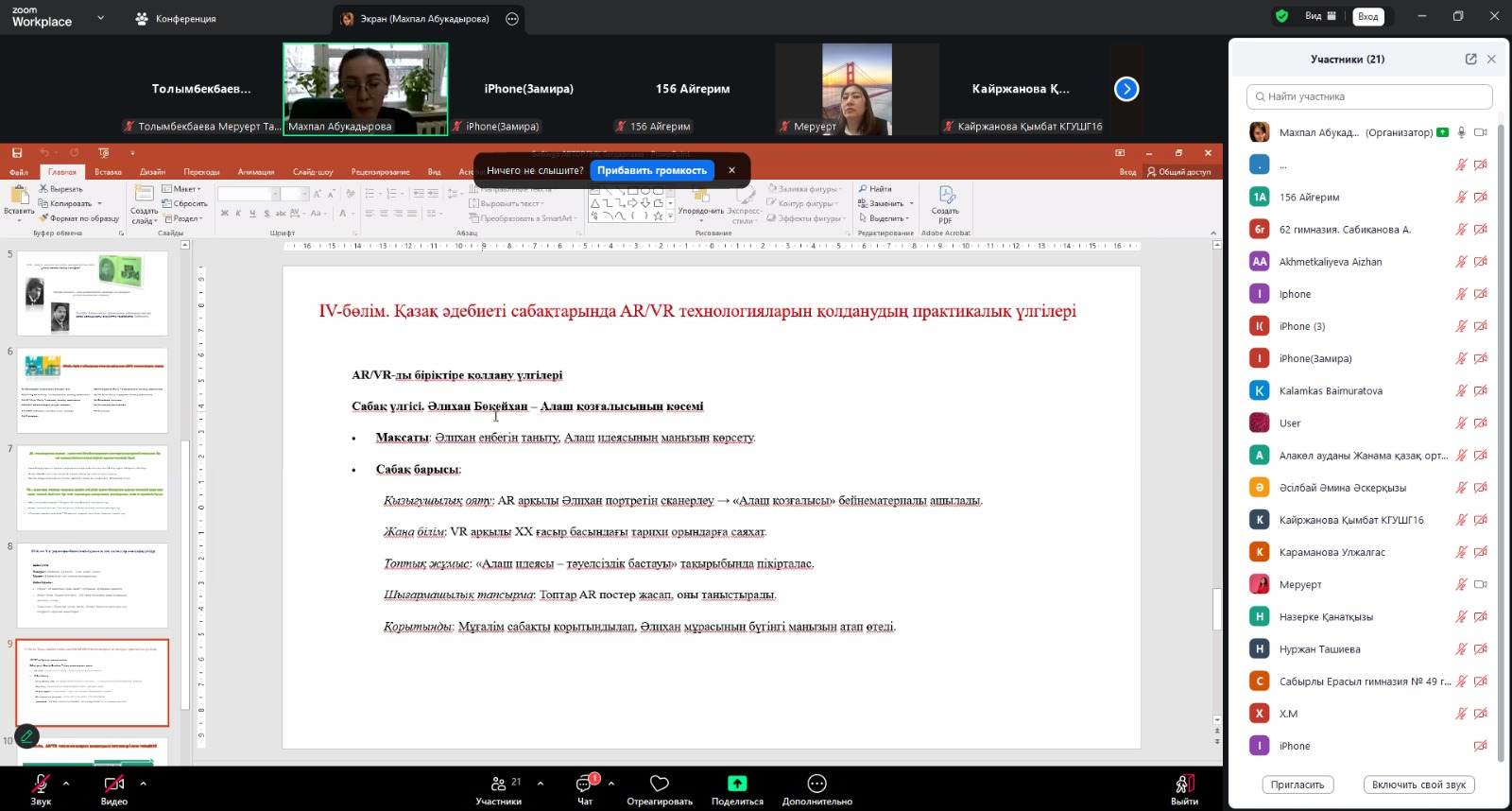This screenshot has height=811, width=1512.
Task: Open the Participants (Участники) icon
Action: coord(498,784)
